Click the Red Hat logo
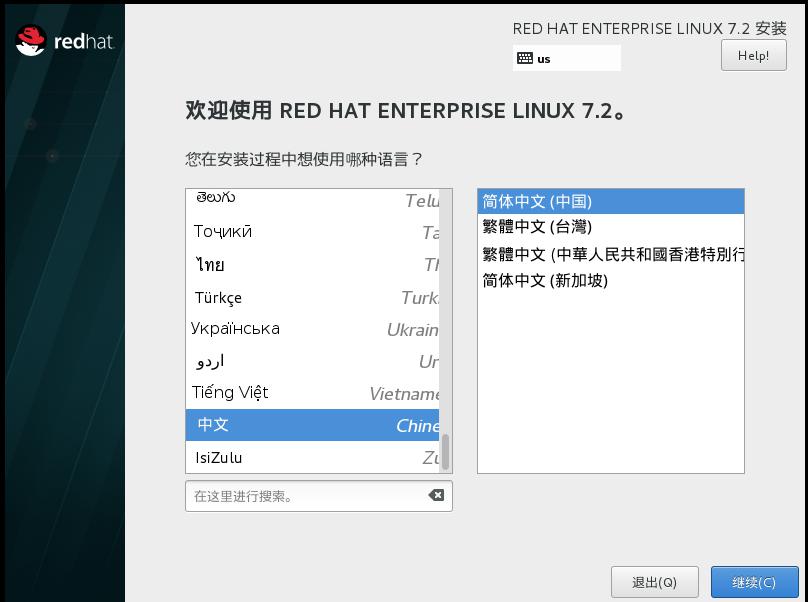This screenshot has height=602, width=808. point(64,41)
